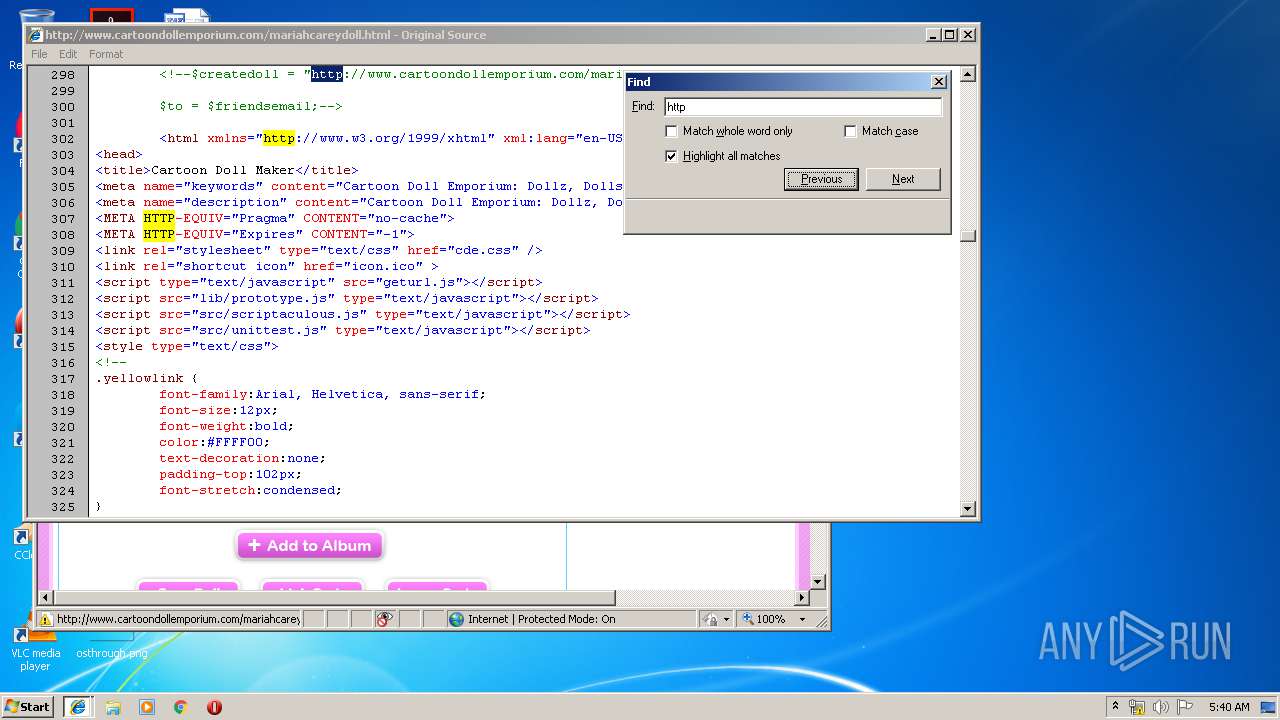Focus the Find text input field
Viewport: 1280px width, 720px height.
pos(803,106)
